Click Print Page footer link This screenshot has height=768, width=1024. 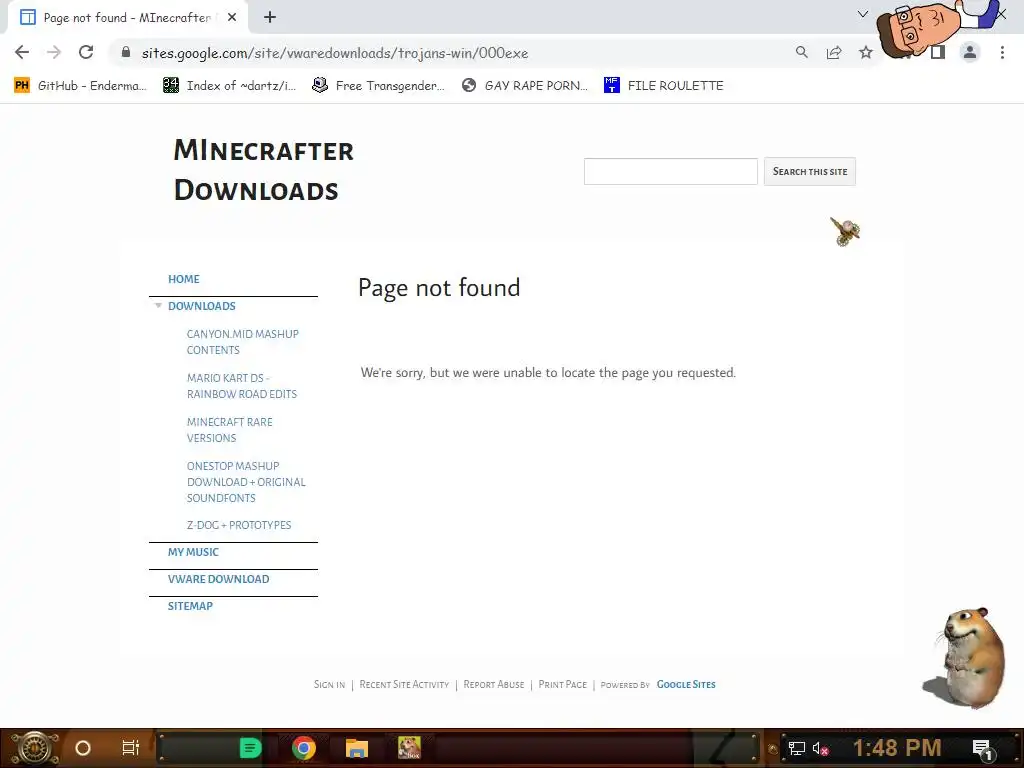(x=562, y=684)
